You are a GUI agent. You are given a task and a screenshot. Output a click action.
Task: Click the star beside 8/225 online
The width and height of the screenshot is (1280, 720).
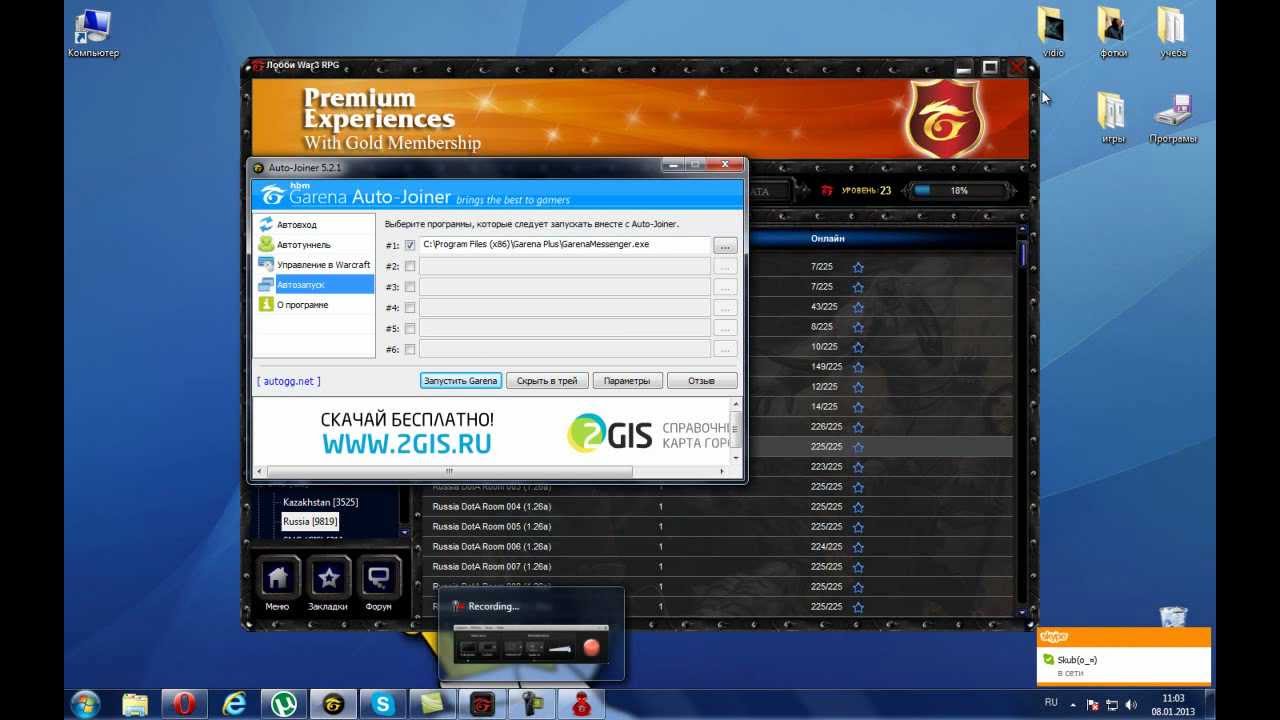click(858, 327)
